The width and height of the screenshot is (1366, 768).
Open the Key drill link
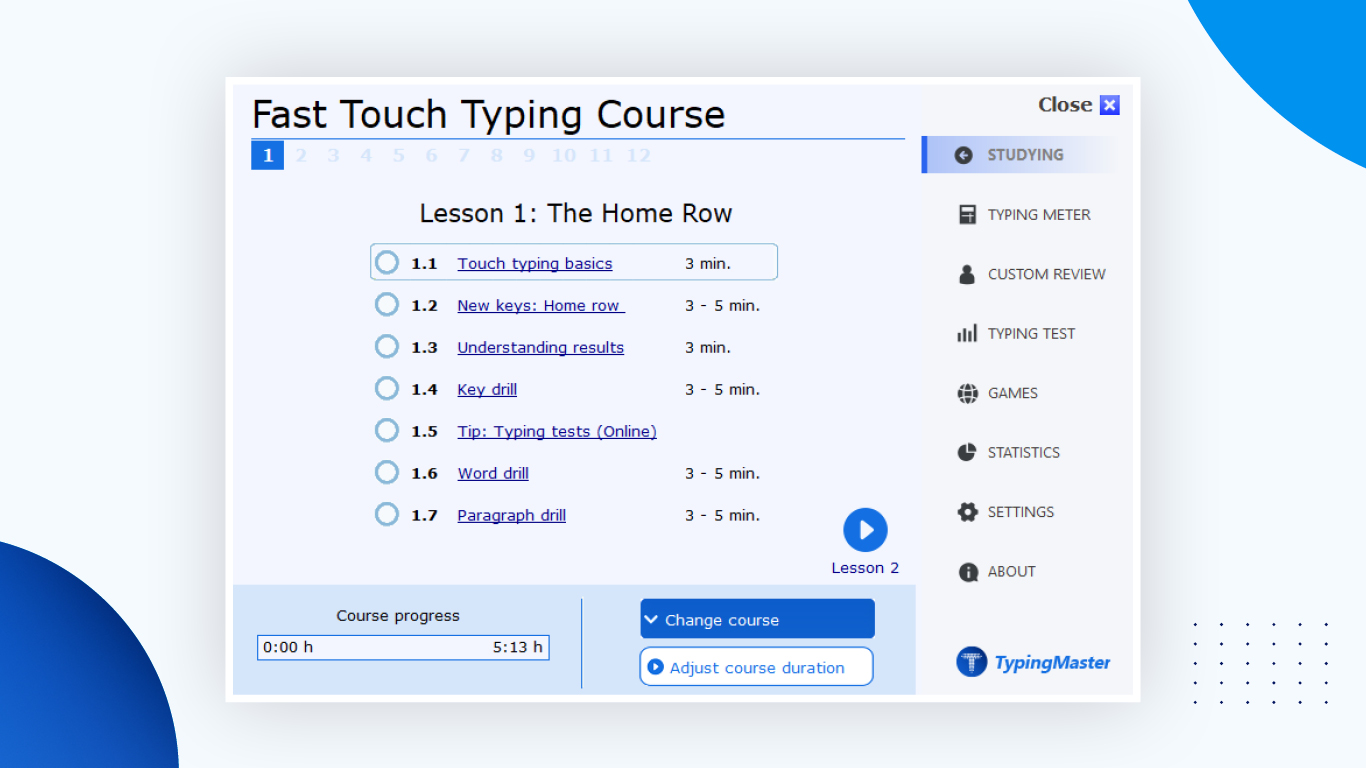487,390
